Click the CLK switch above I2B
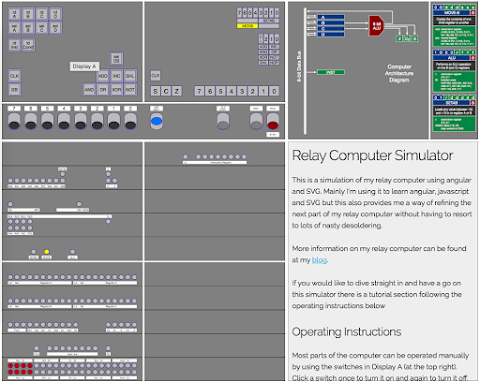 (x=14, y=76)
